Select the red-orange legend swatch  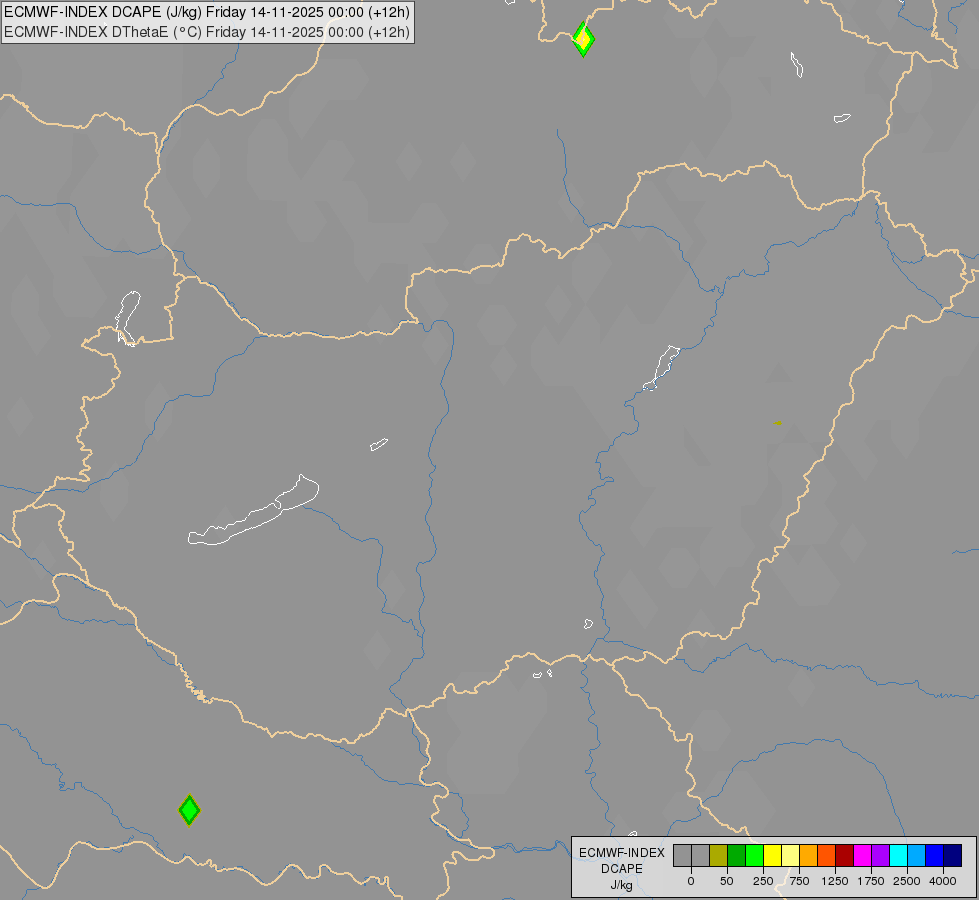point(826,856)
